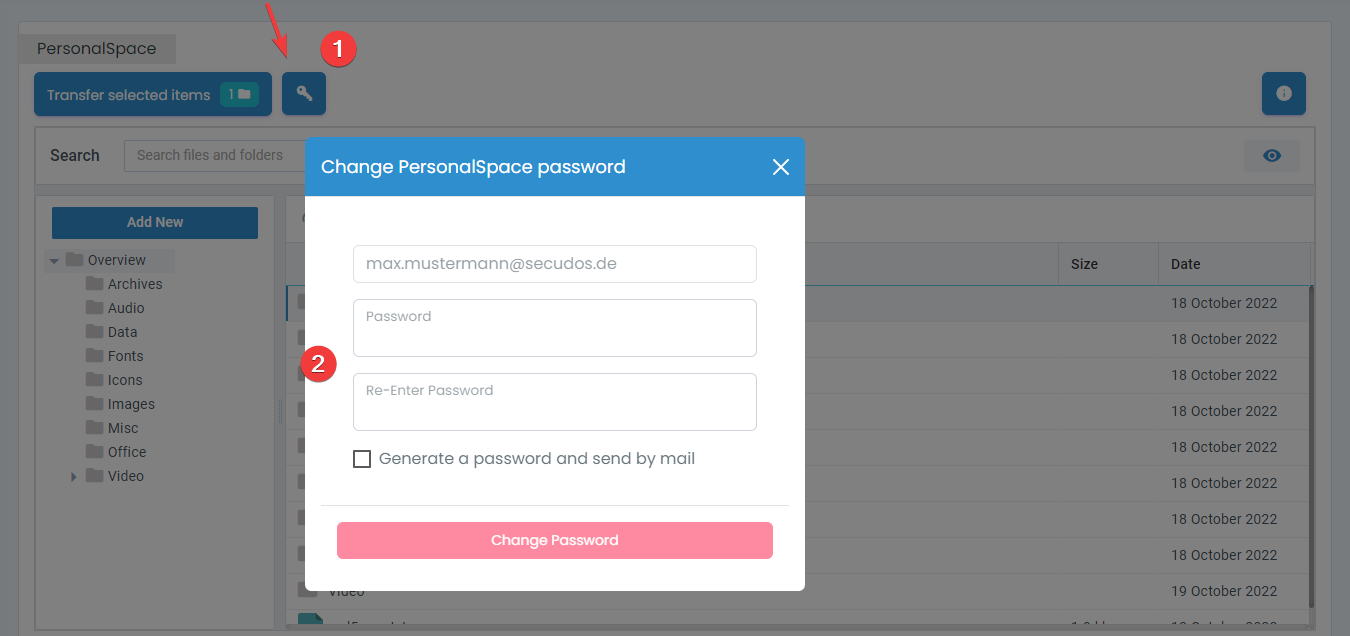Expand the Video folder tree node
The width and height of the screenshot is (1350, 636).
[x=74, y=477]
